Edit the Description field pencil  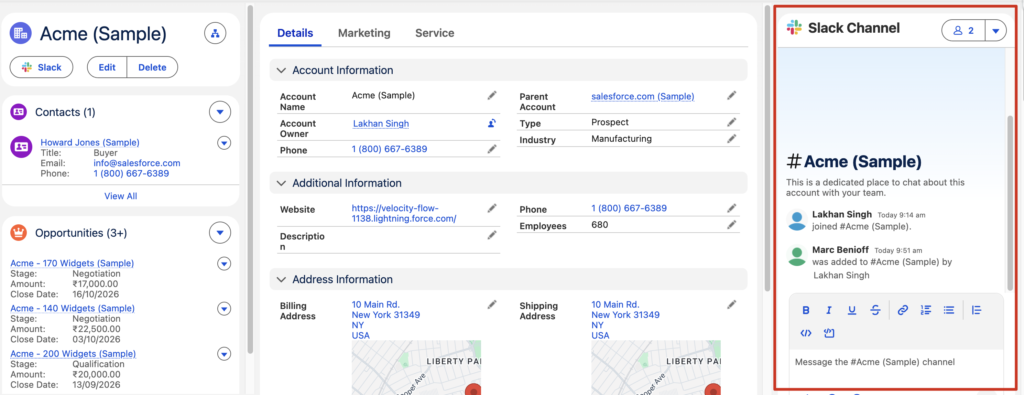point(492,235)
